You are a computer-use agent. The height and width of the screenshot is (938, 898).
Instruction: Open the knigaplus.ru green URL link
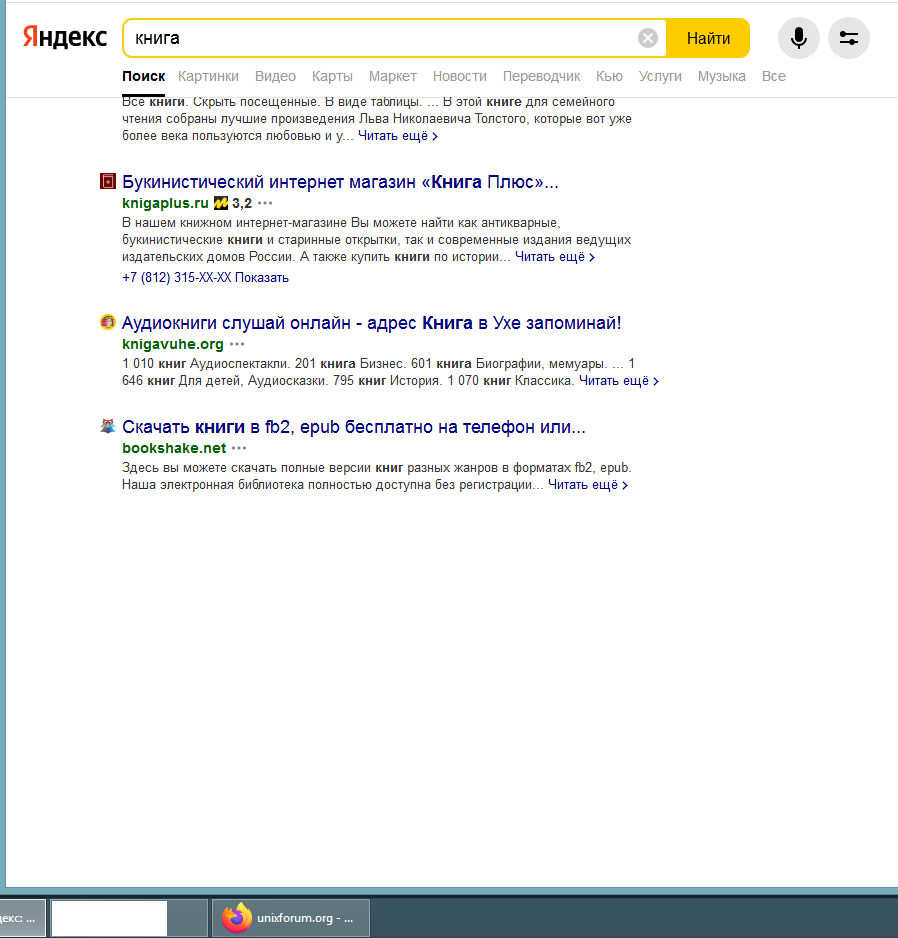pyautogui.click(x=165, y=203)
